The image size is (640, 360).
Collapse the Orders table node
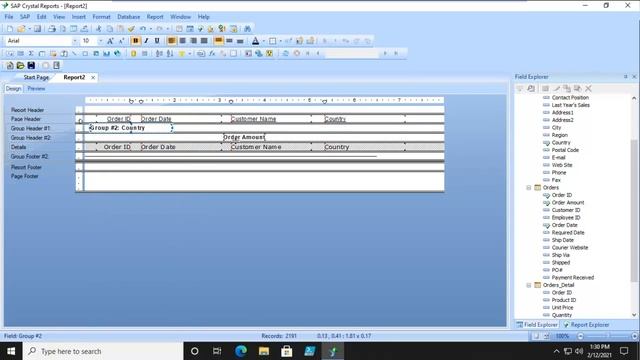coord(529,188)
